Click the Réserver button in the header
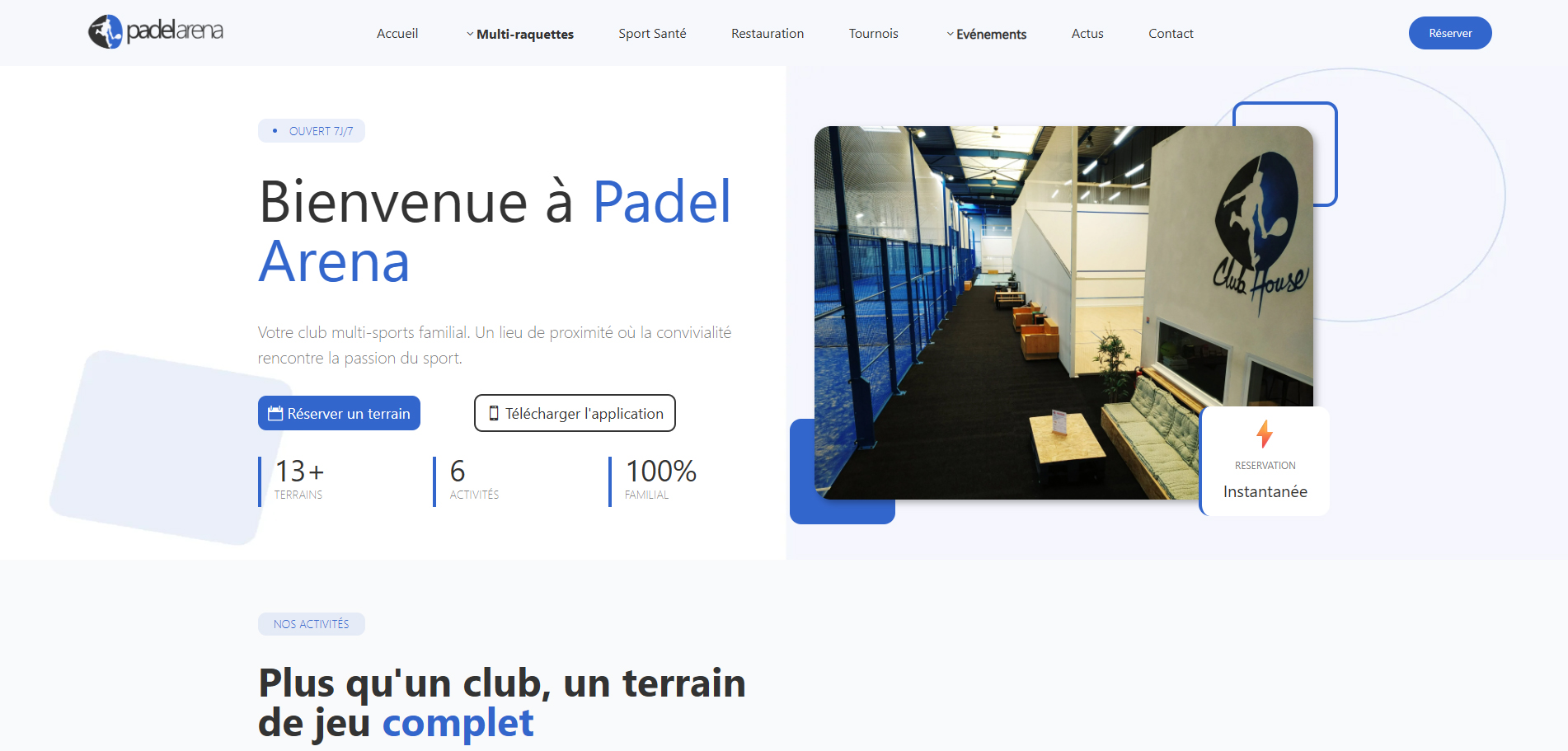 1450,33
